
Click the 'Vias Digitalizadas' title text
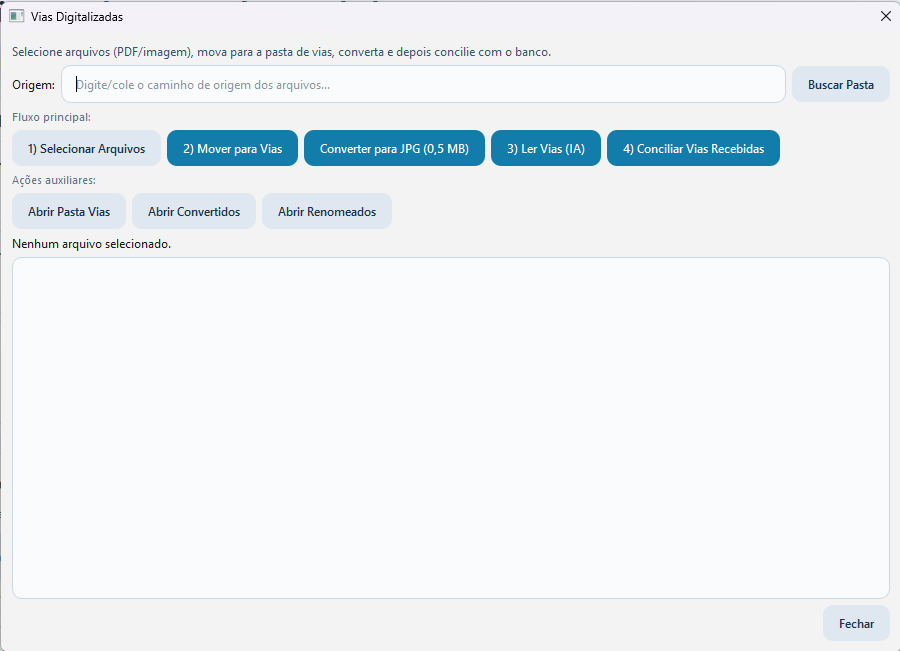pyautogui.click(x=77, y=17)
